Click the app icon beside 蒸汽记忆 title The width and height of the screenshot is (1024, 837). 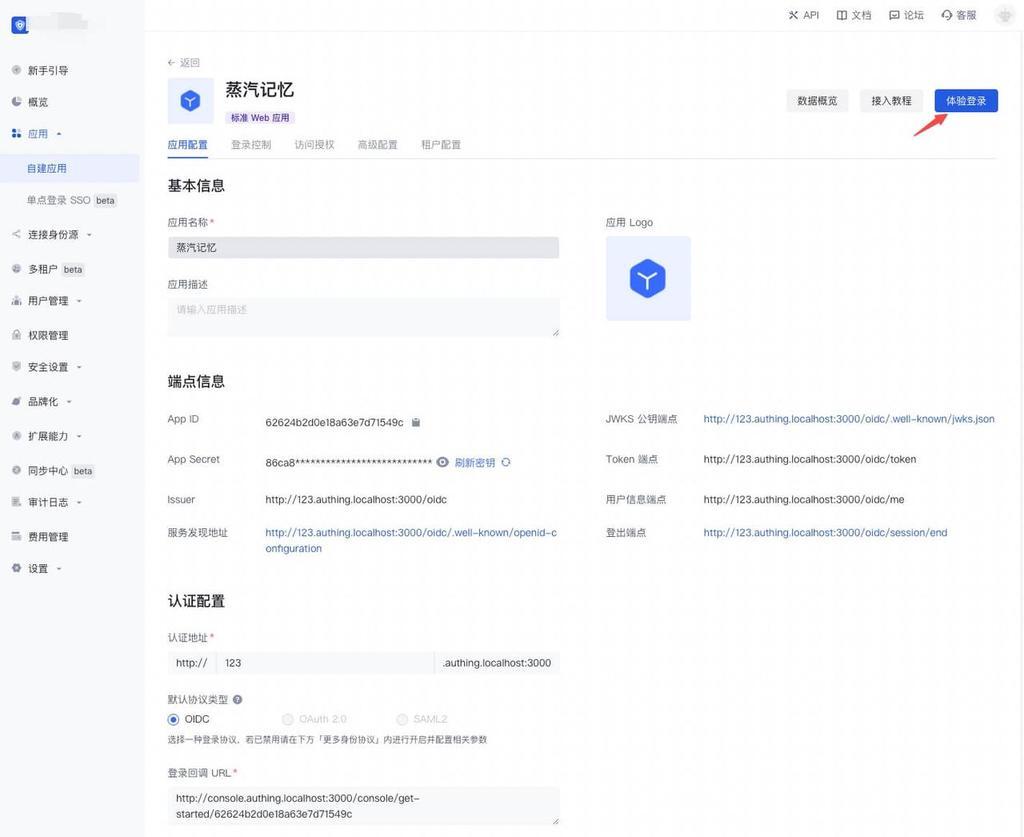[x=190, y=101]
